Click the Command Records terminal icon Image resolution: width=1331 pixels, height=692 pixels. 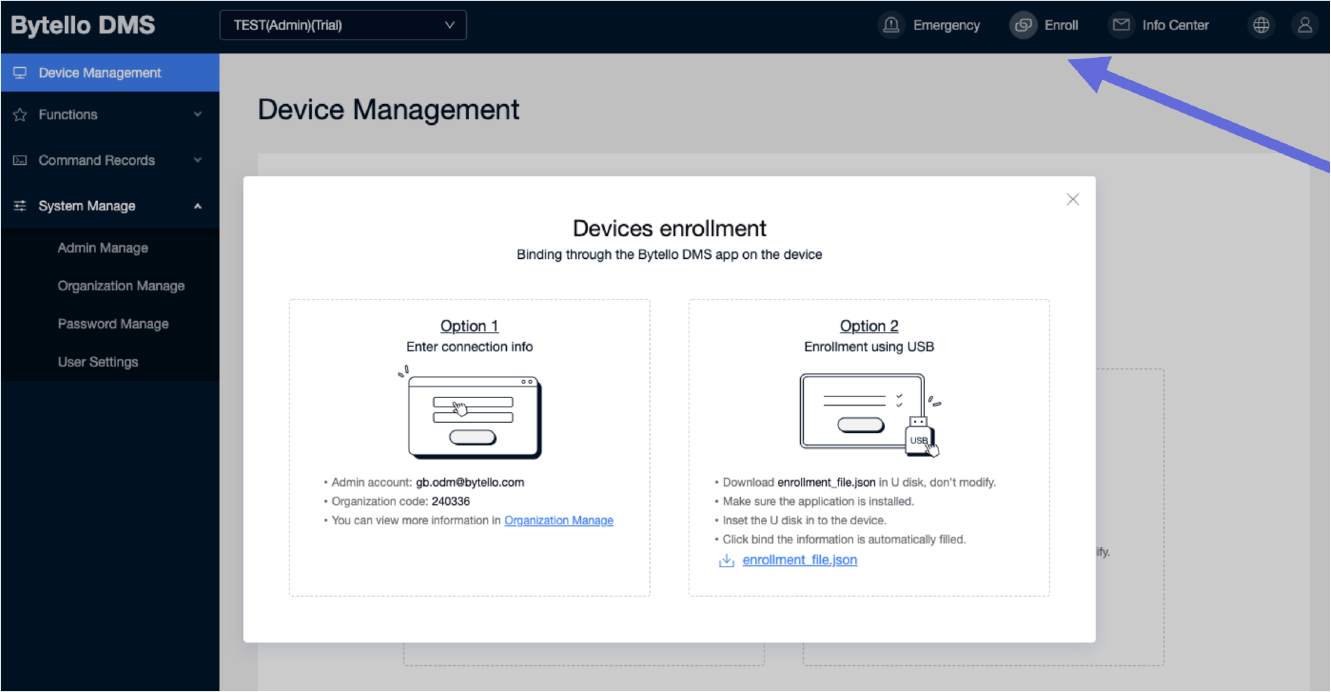pyautogui.click(x=20, y=160)
